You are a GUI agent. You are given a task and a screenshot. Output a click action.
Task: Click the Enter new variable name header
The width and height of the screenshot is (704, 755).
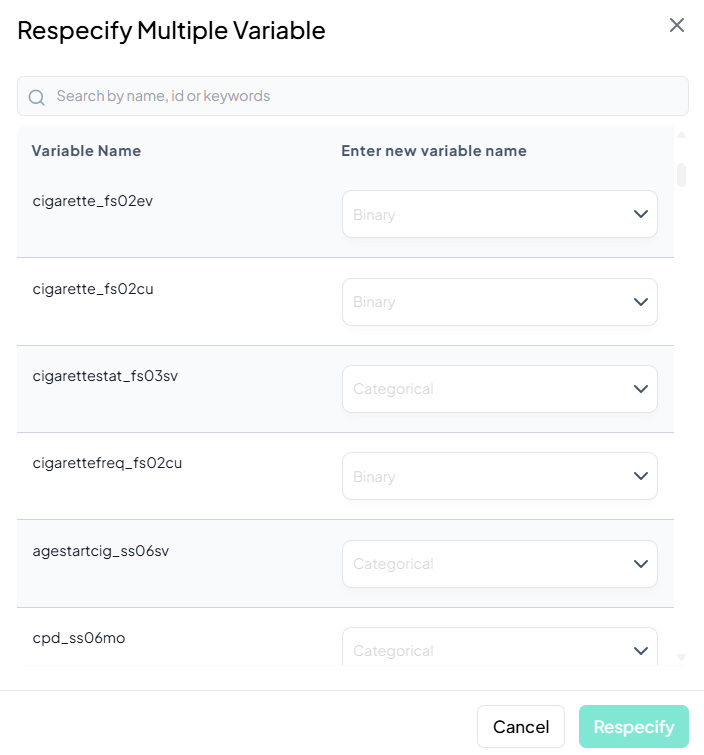pyautogui.click(x=434, y=151)
